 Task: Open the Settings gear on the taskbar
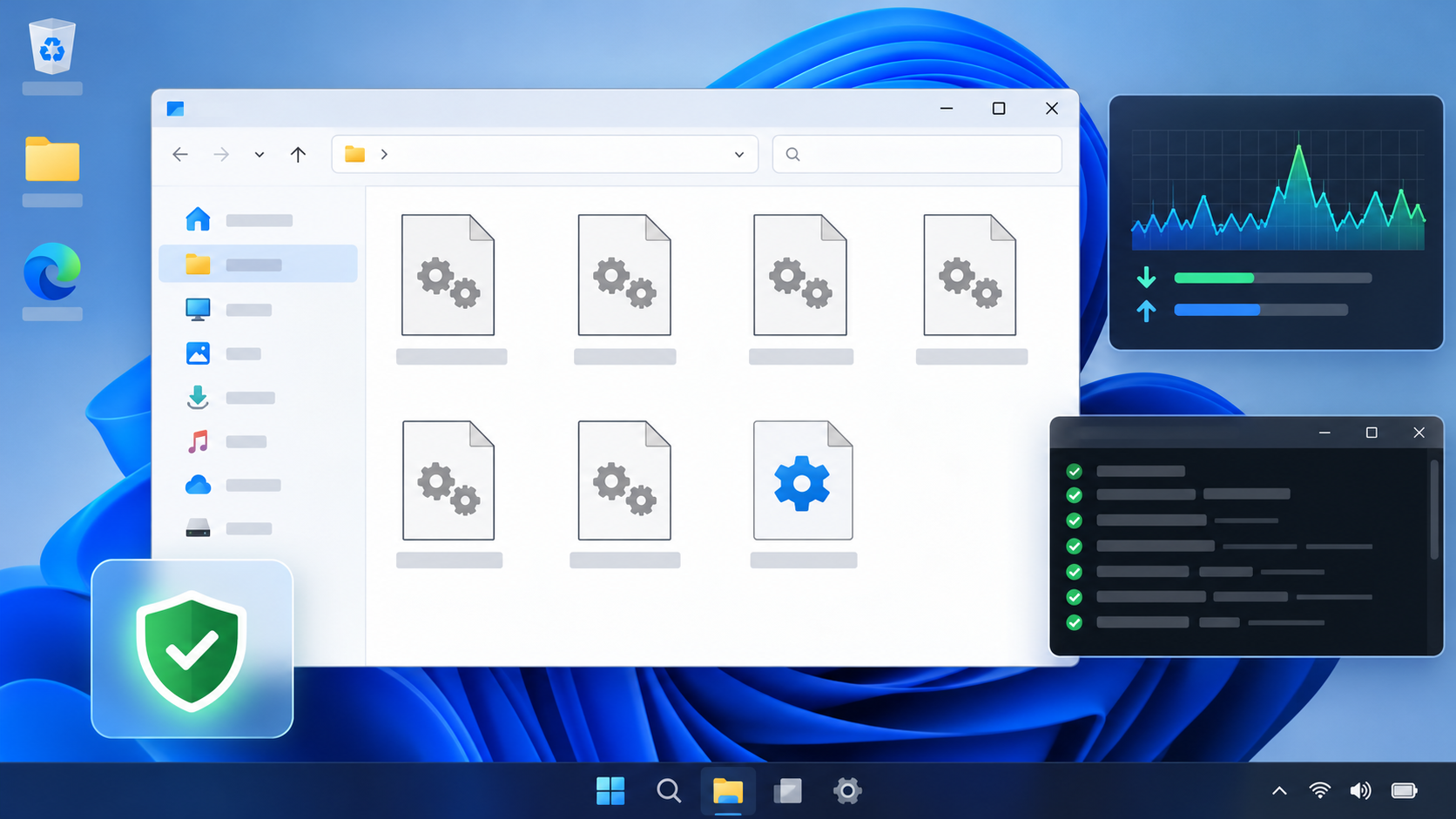[847, 791]
